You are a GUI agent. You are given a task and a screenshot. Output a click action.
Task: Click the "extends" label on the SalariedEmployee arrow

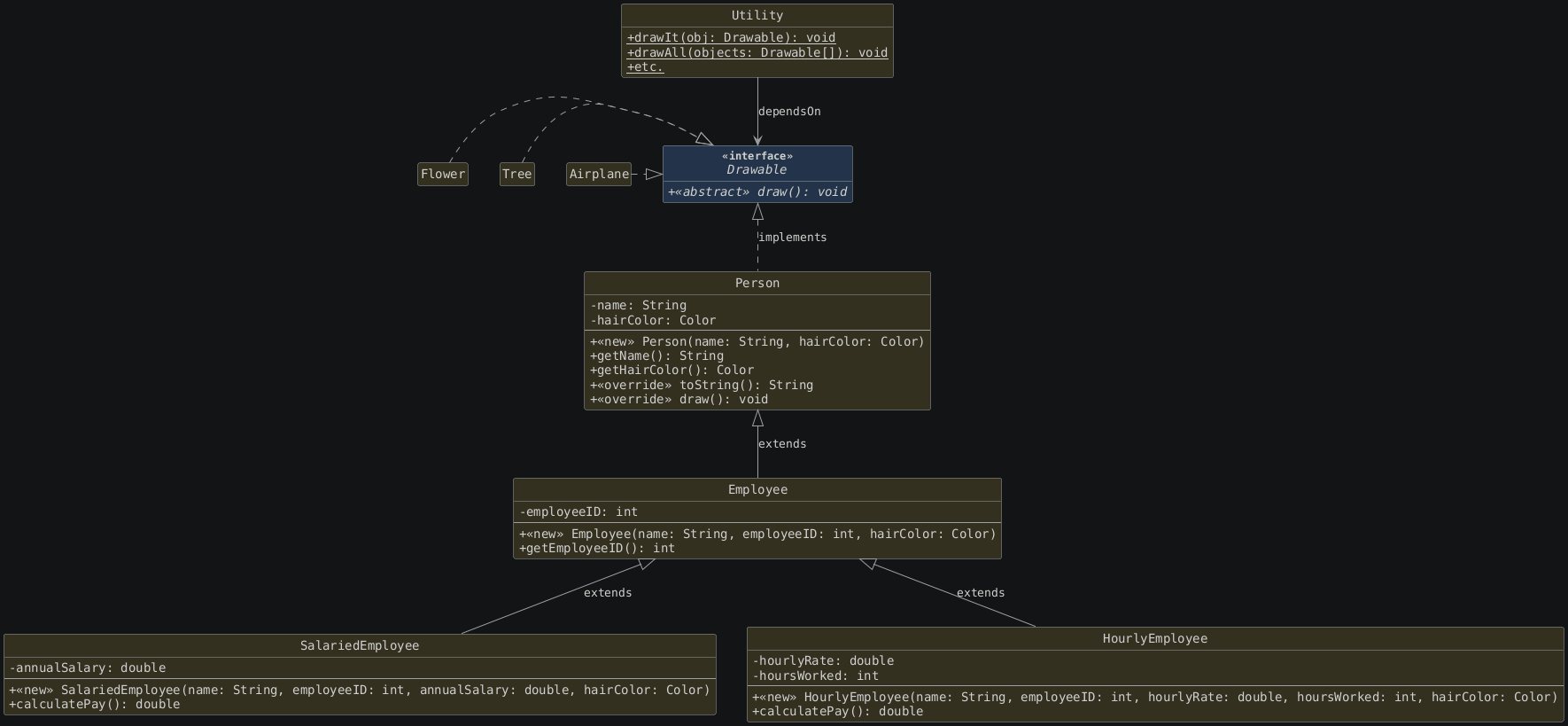pos(608,593)
